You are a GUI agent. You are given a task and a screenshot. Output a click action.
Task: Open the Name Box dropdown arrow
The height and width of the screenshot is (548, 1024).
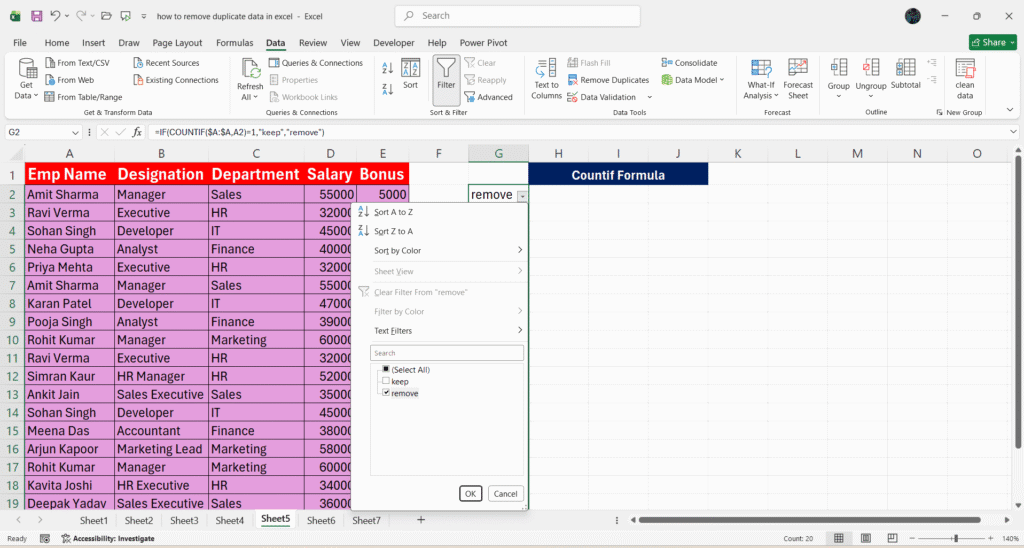click(75, 133)
